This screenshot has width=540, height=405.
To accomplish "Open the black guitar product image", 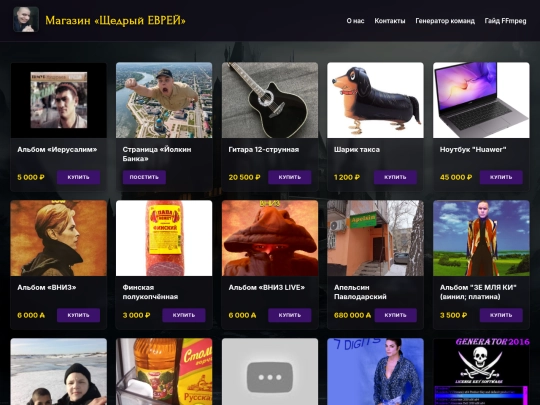I will (270, 100).
